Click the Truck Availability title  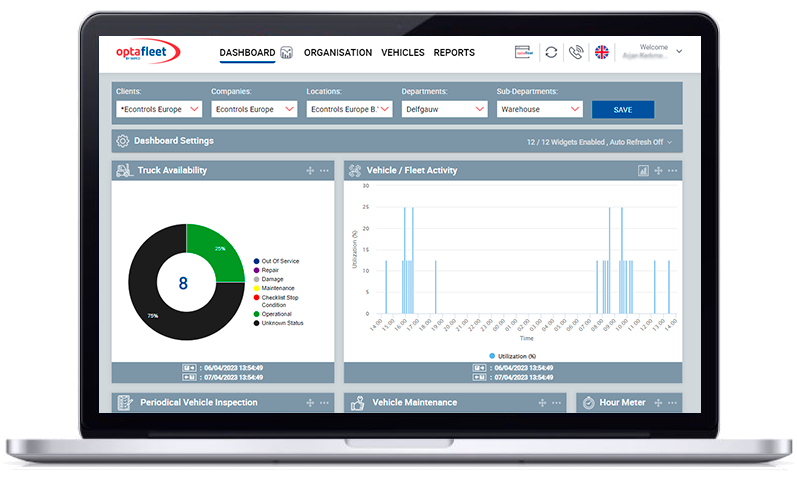coord(172,170)
